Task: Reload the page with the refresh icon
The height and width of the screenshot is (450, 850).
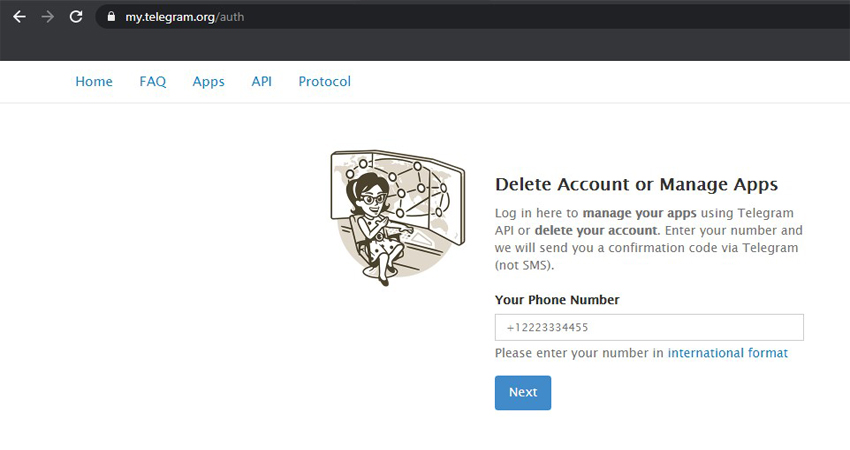Action: click(x=76, y=17)
